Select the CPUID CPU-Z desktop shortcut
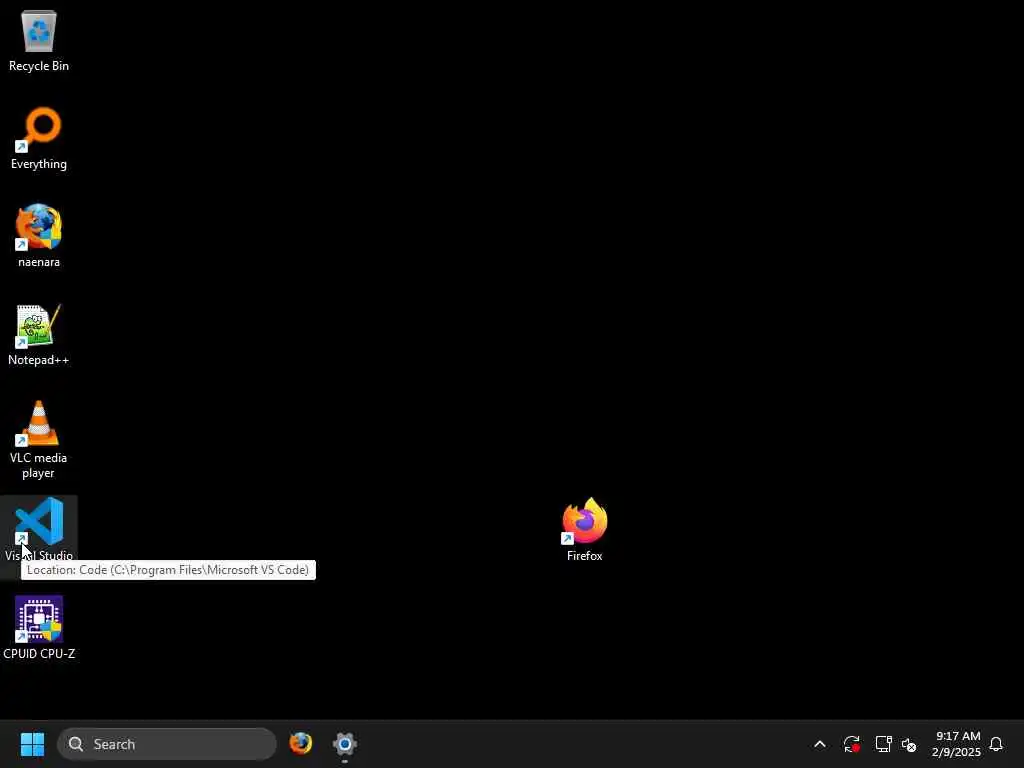Screen dimensions: 1024x768 [39, 628]
